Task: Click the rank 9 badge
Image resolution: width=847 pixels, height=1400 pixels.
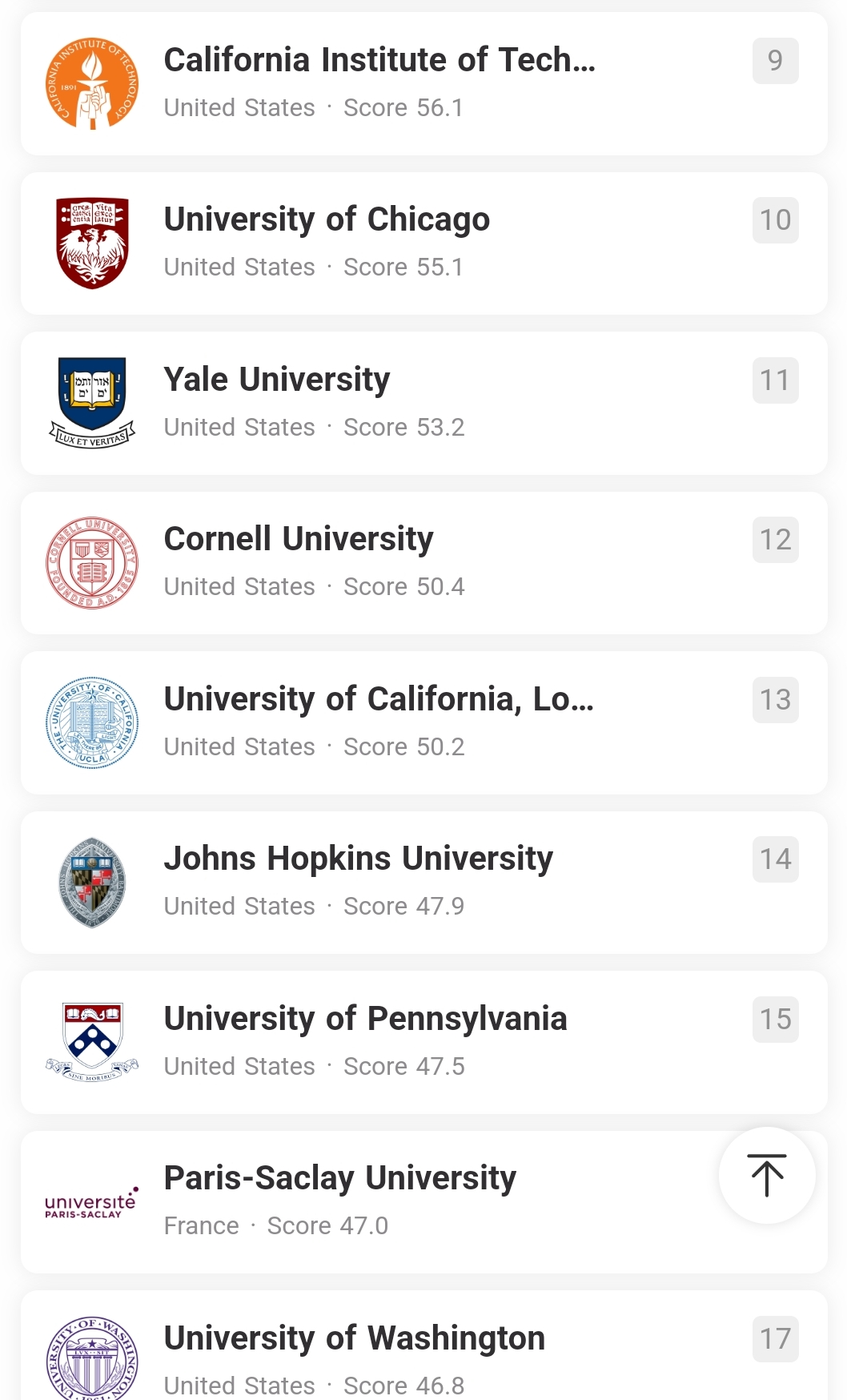Action: coord(775,60)
